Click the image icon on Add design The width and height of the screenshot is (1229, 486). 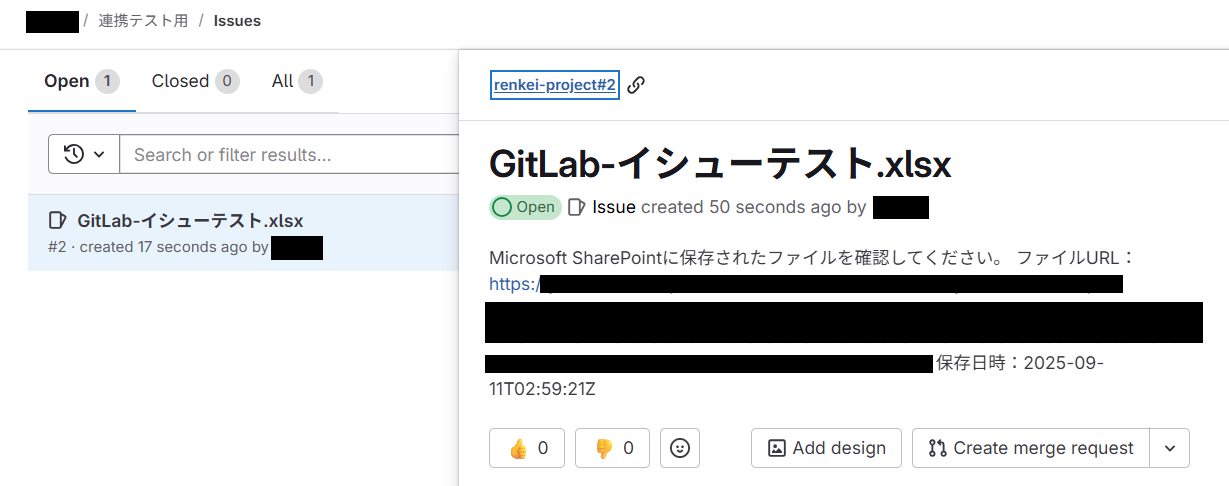pyautogui.click(x=776, y=448)
